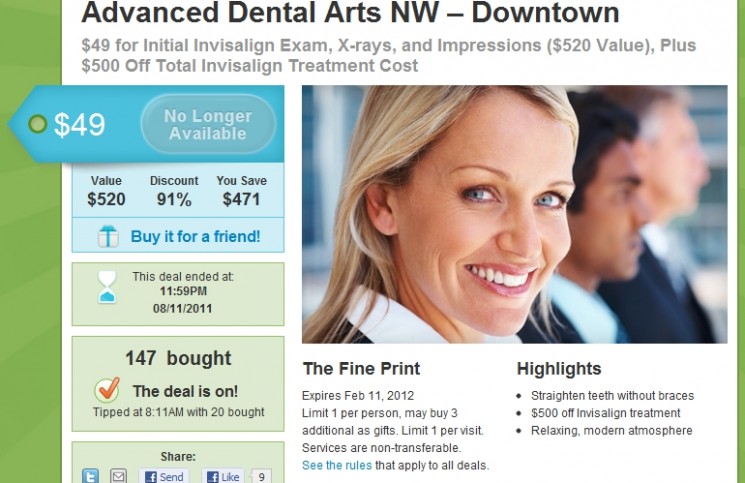Screen dimensions: 745x483
Task: Click the No Longer Available button
Action: click(x=208, y=124)
